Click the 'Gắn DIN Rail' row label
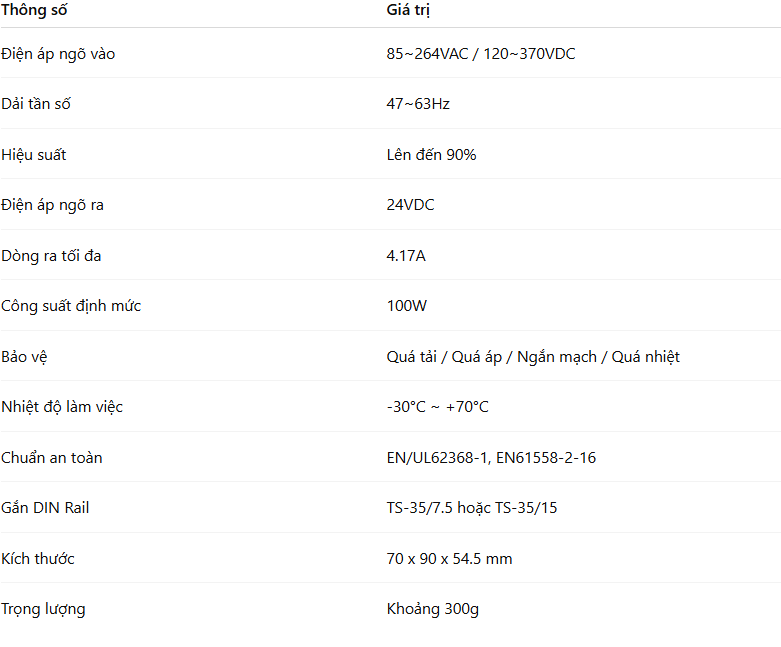Viewport: 781px width, 647px height. (45, 508)
